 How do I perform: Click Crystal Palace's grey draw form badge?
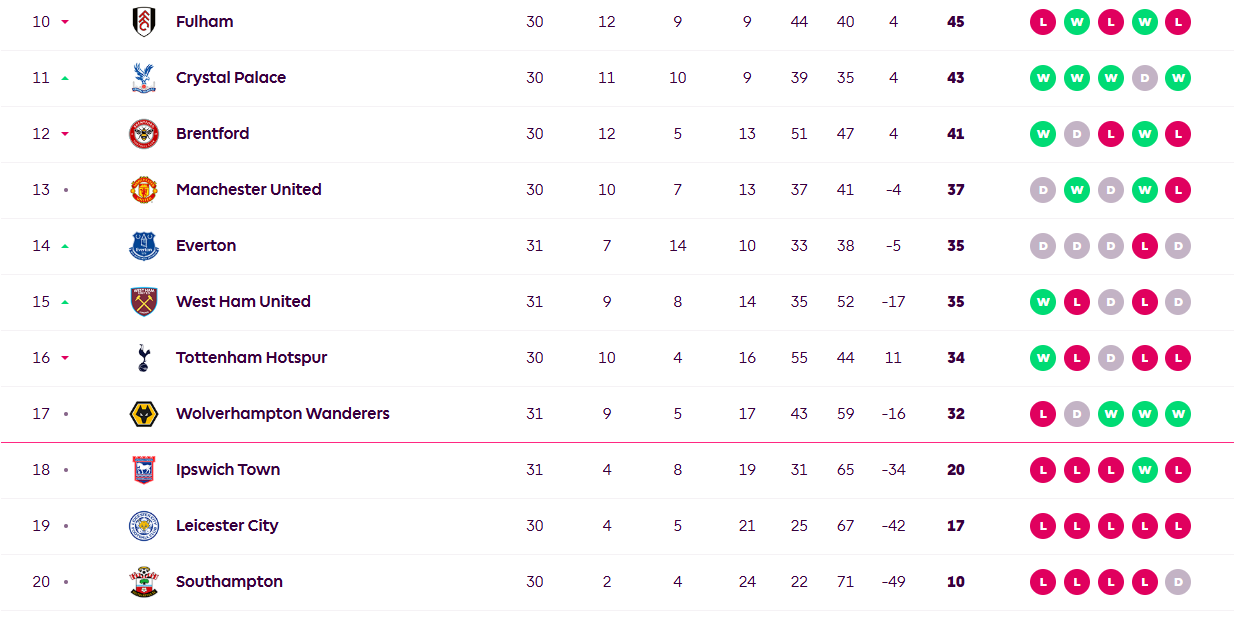point(1144,78)
